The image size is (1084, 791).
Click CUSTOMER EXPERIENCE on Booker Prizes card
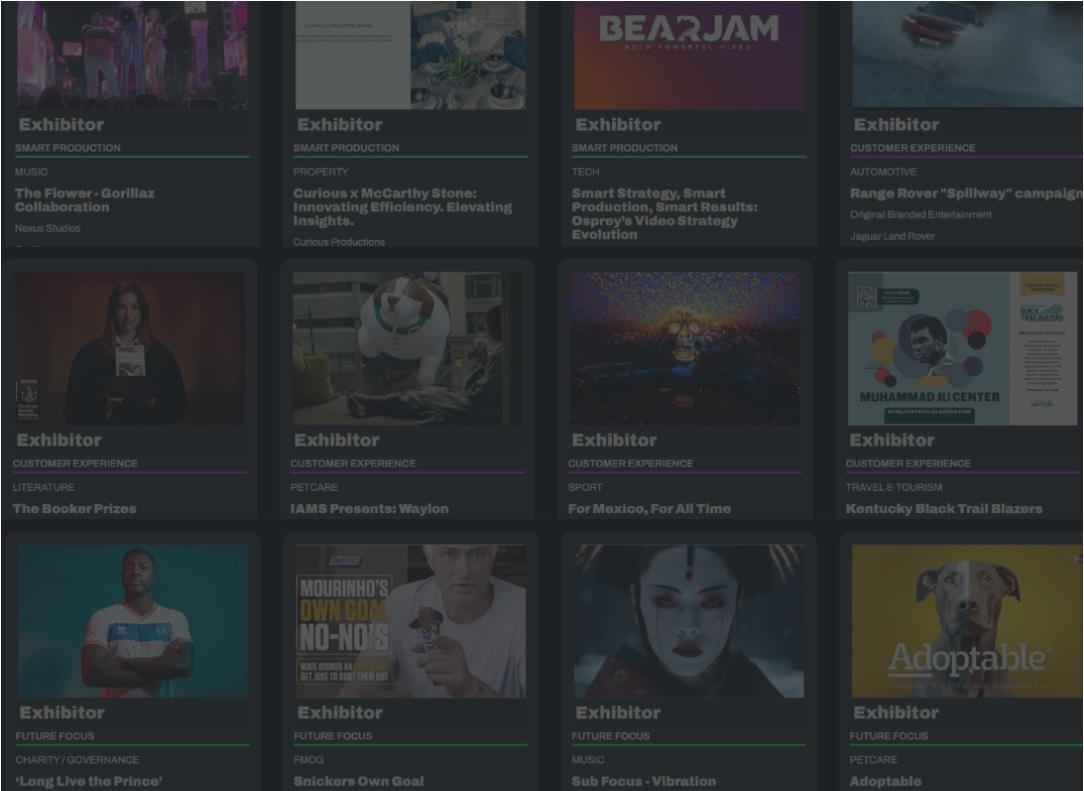[x=75, y=464]
